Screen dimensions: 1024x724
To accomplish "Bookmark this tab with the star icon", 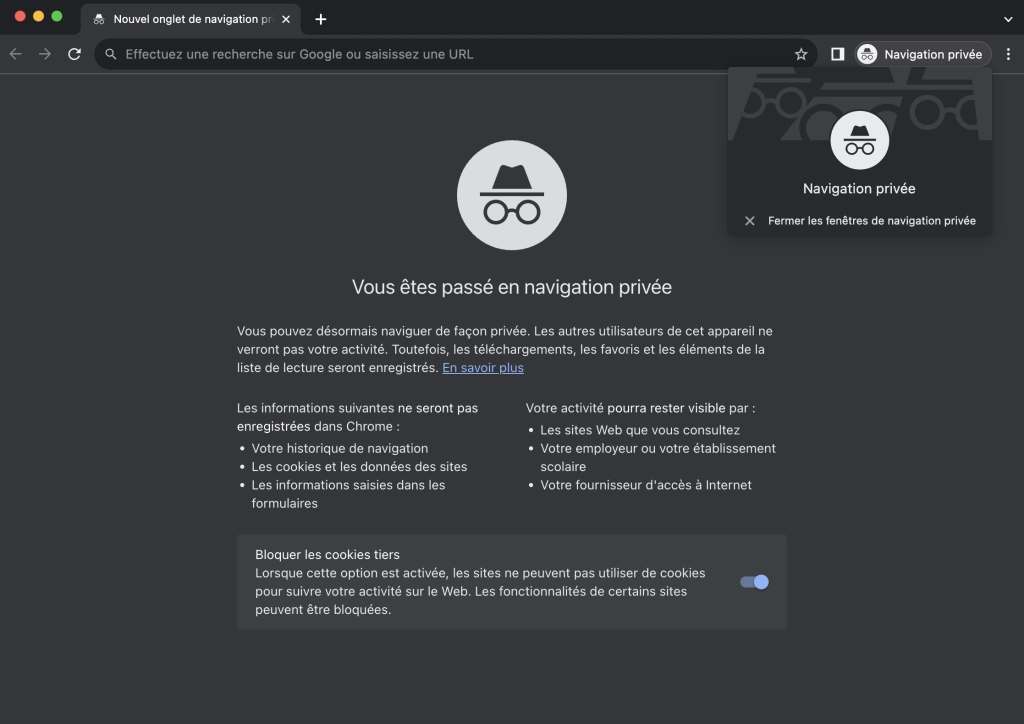I will [x=801, y=54].
